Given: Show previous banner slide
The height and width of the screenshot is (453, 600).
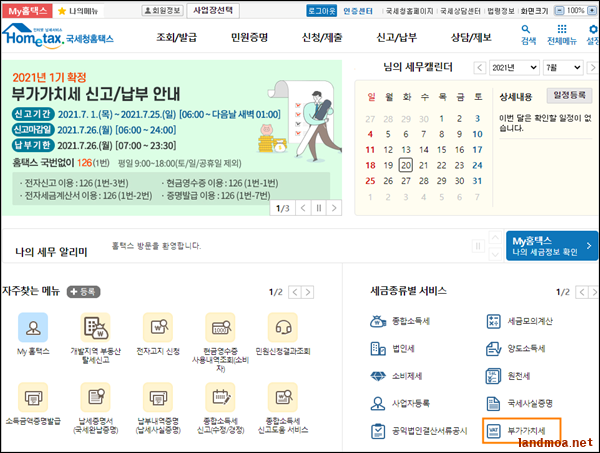Looking at the screenshot, I should (x=303, y=208).
